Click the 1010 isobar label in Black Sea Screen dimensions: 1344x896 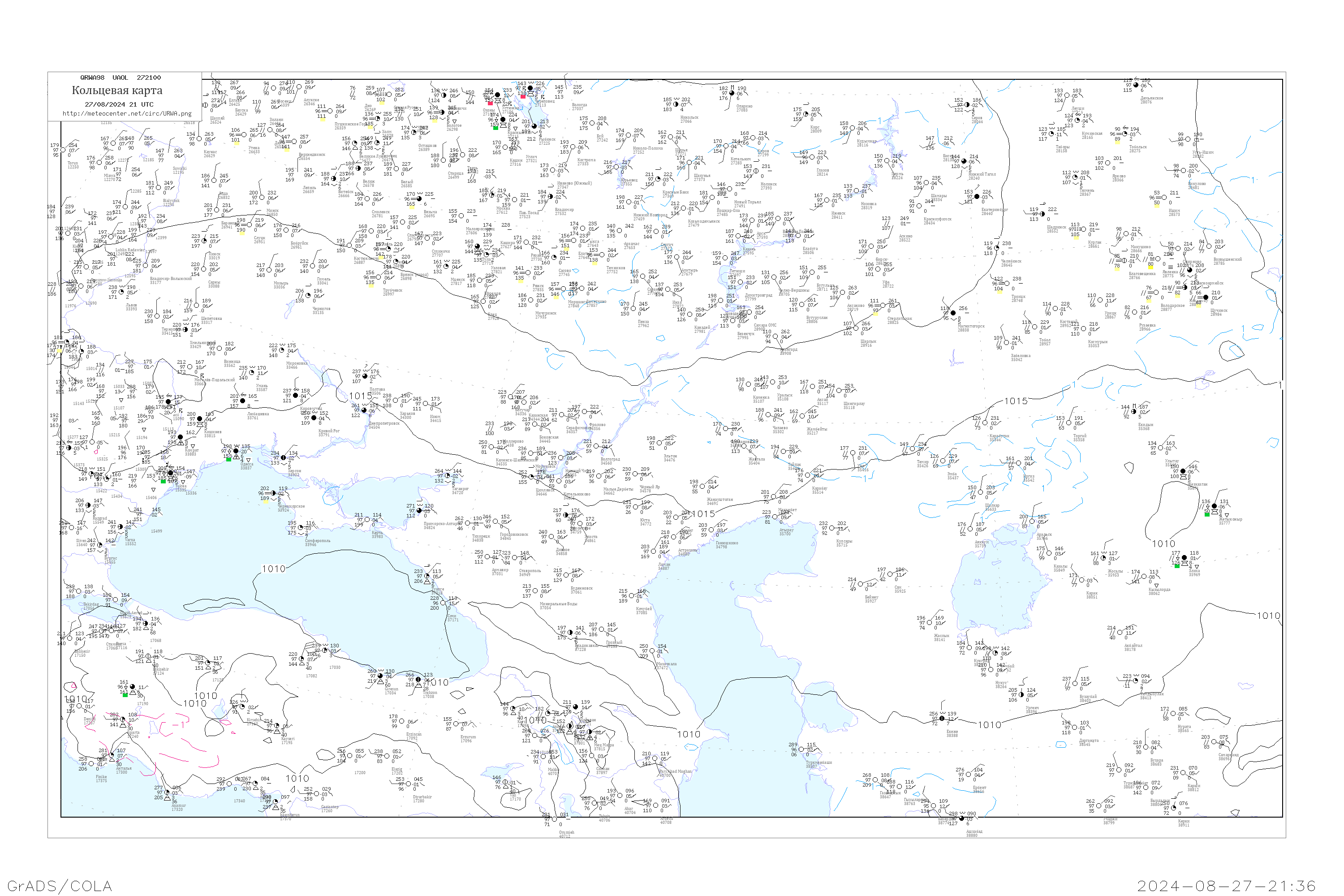pos(273,569)
